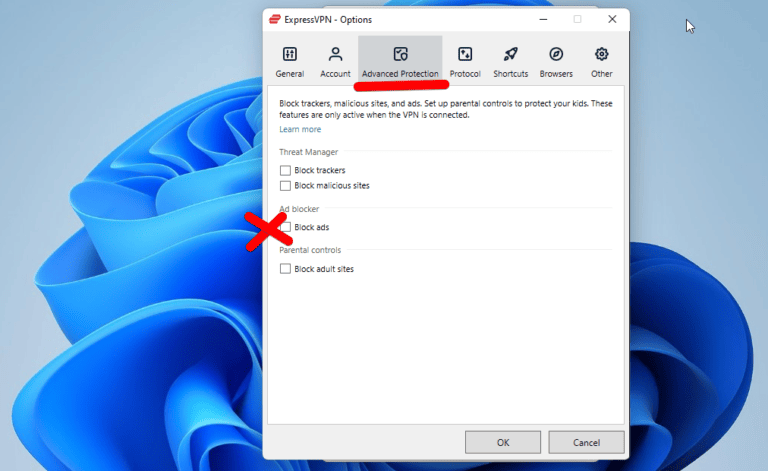
Task: Dismiss the dialog with Cancel
Action: [586, 442]
